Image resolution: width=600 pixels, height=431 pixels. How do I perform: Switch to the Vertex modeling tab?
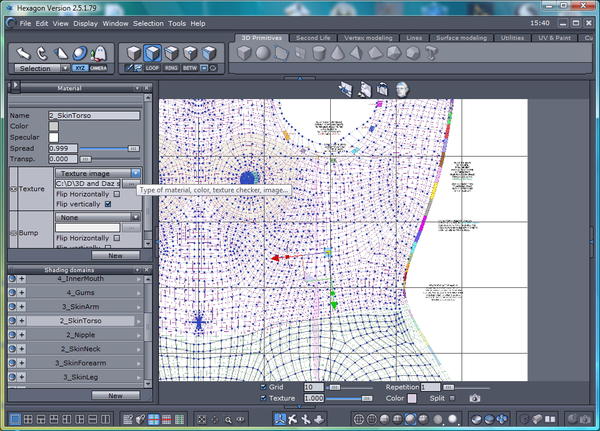click(369, 37)
